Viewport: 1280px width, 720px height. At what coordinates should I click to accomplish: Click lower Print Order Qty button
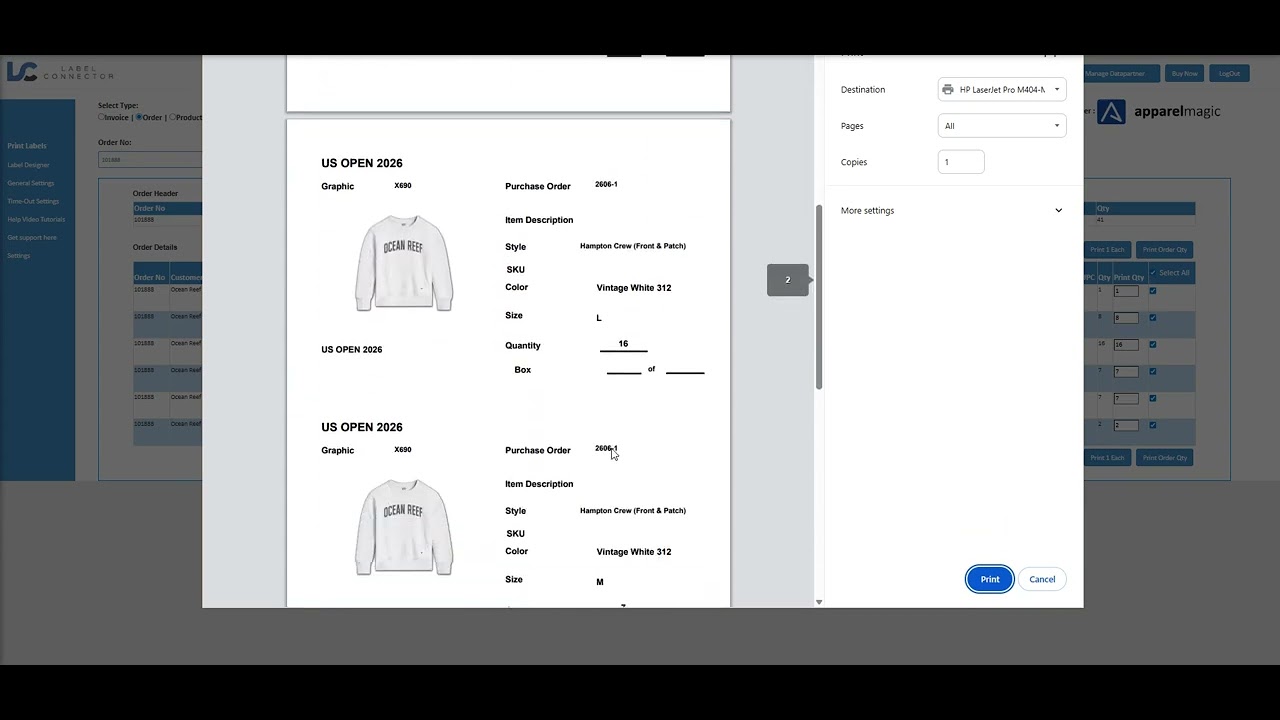coord(1164,457)
